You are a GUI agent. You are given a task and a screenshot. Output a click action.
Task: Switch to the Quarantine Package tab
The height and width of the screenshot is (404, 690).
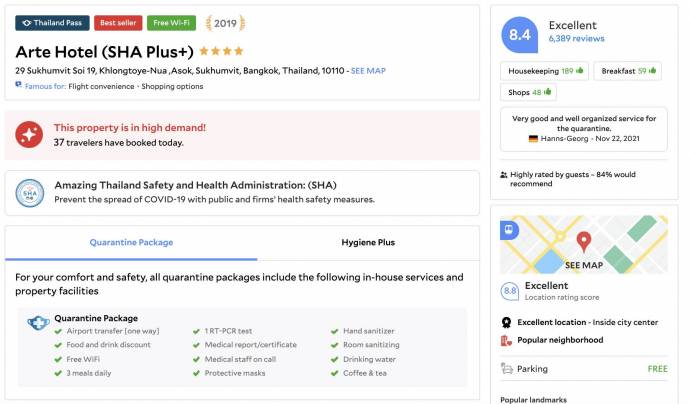coord(131,242)
